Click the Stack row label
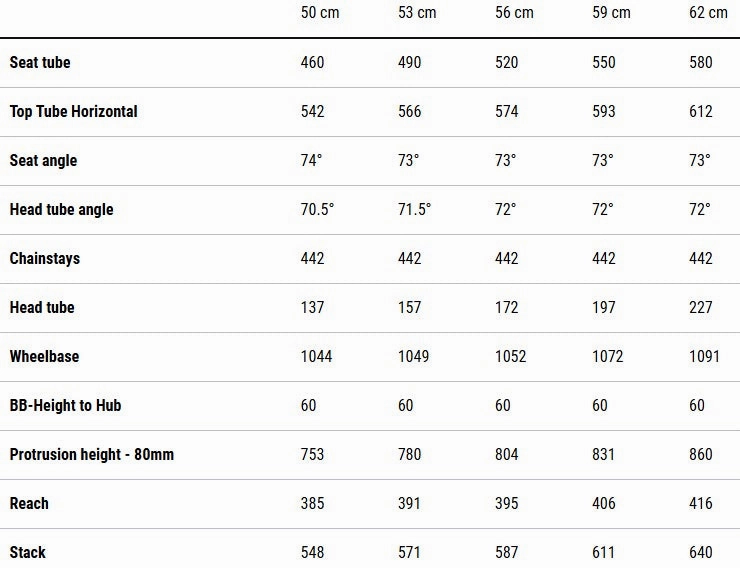Image resolution: width=740 pixels, height=568 pixels. pos(28,552)
